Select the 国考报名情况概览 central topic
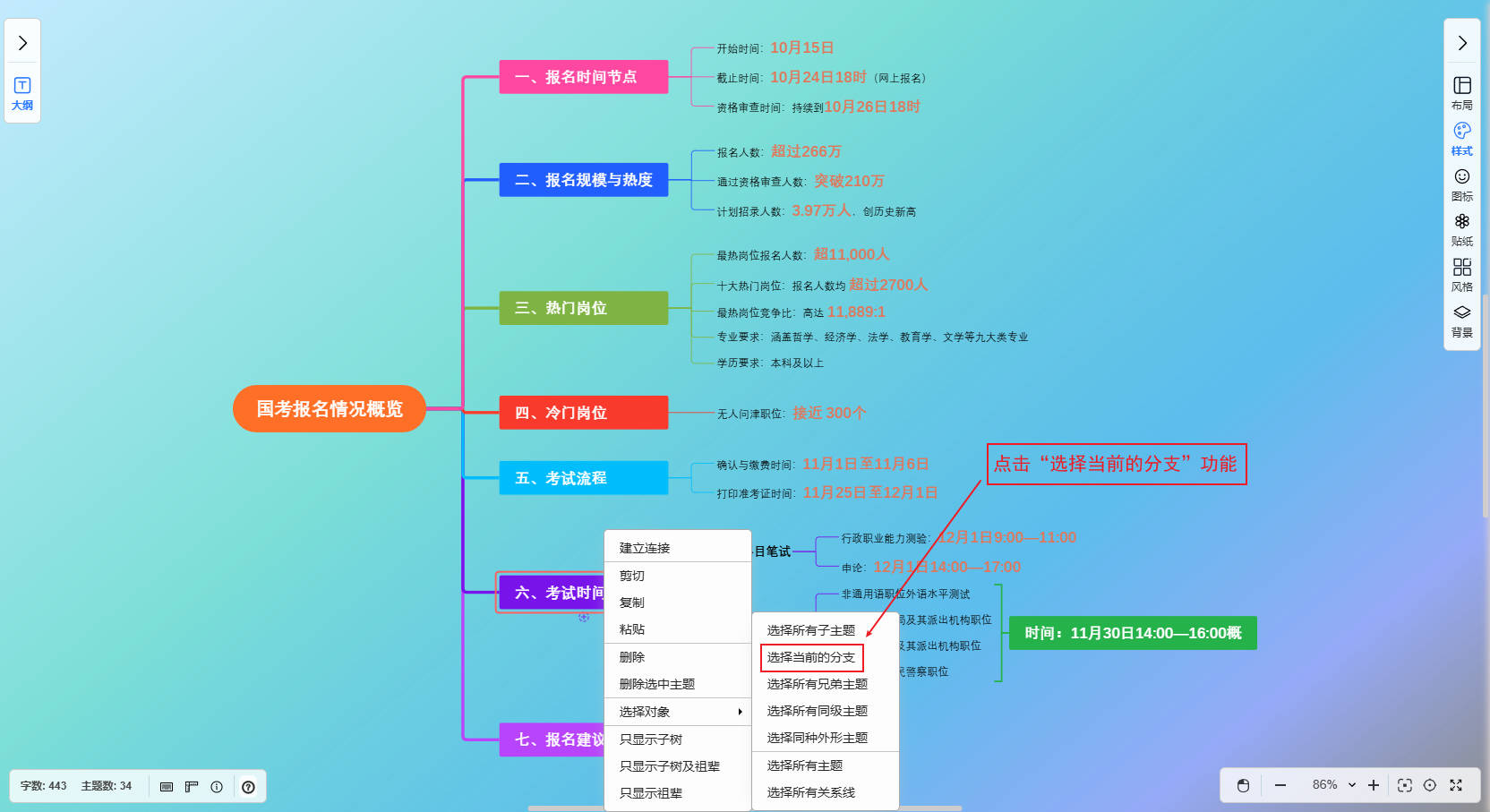 click(330, 409)
